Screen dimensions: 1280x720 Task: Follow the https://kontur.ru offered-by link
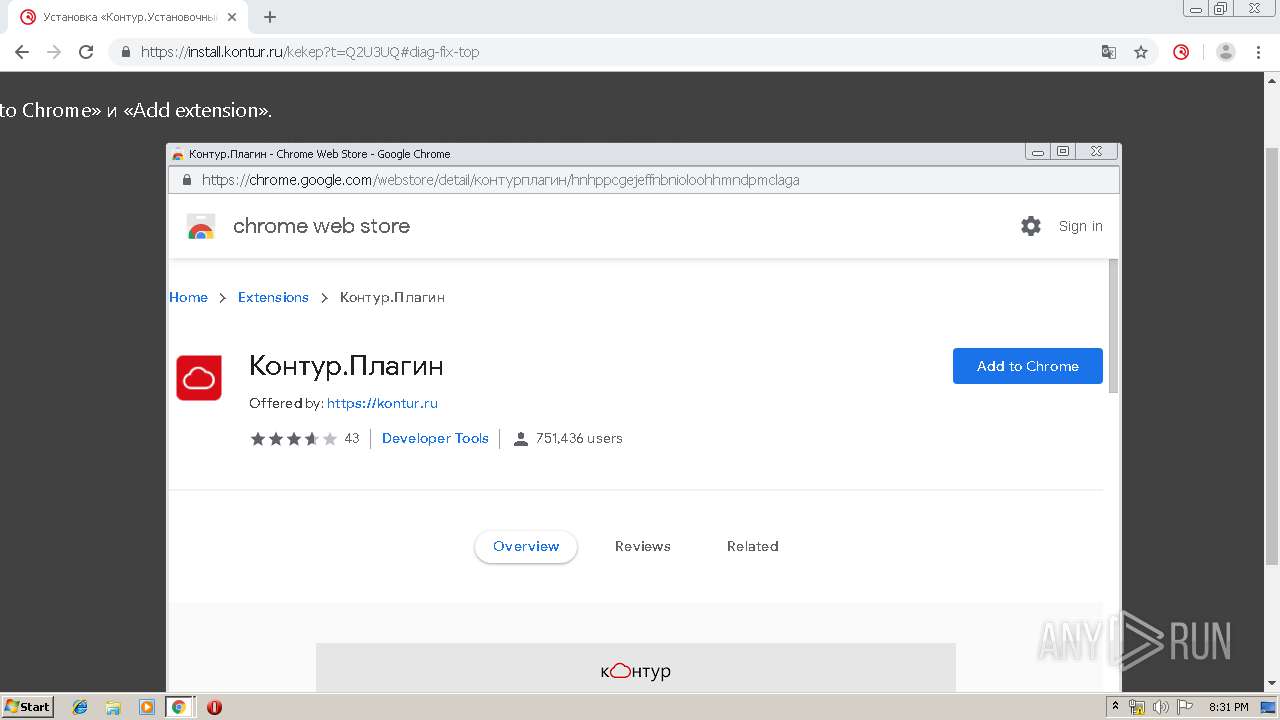pyautogui.click(x=382, y=403)
